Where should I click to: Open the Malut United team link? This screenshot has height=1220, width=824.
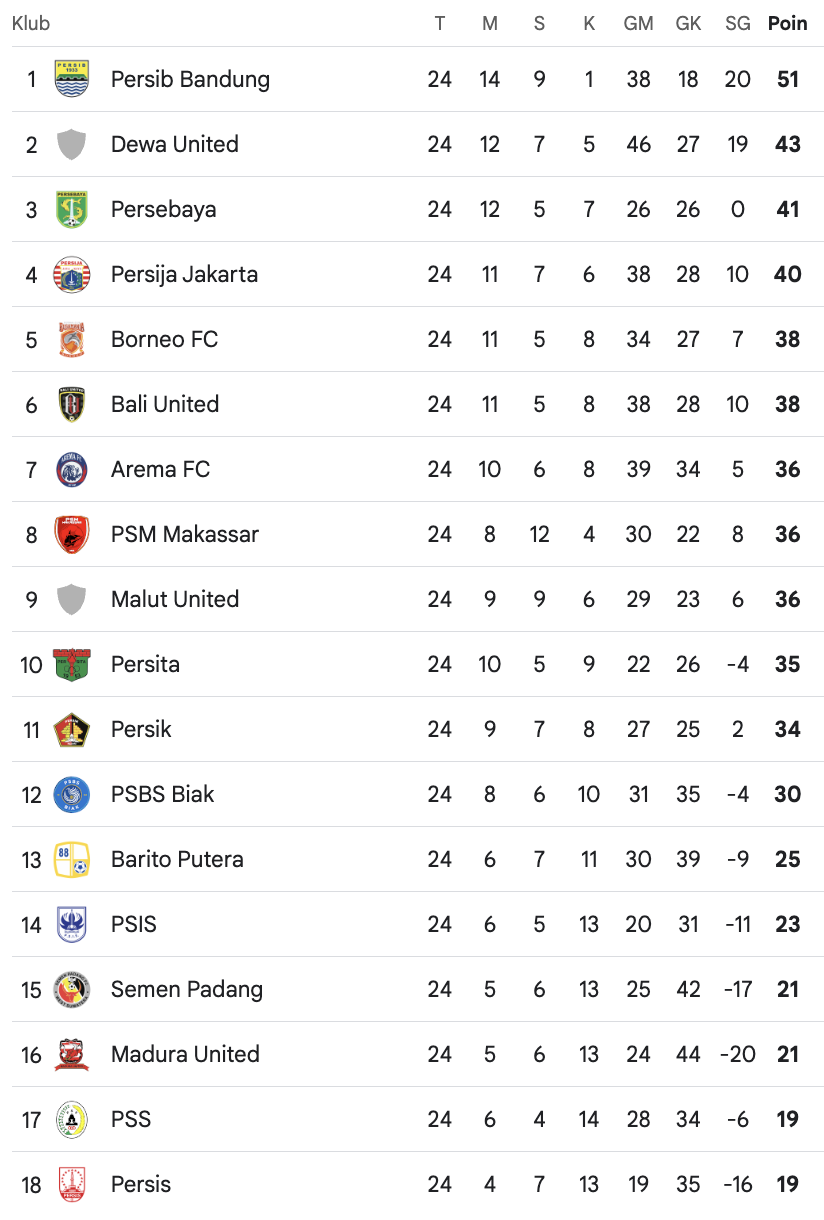click(175, 599)
